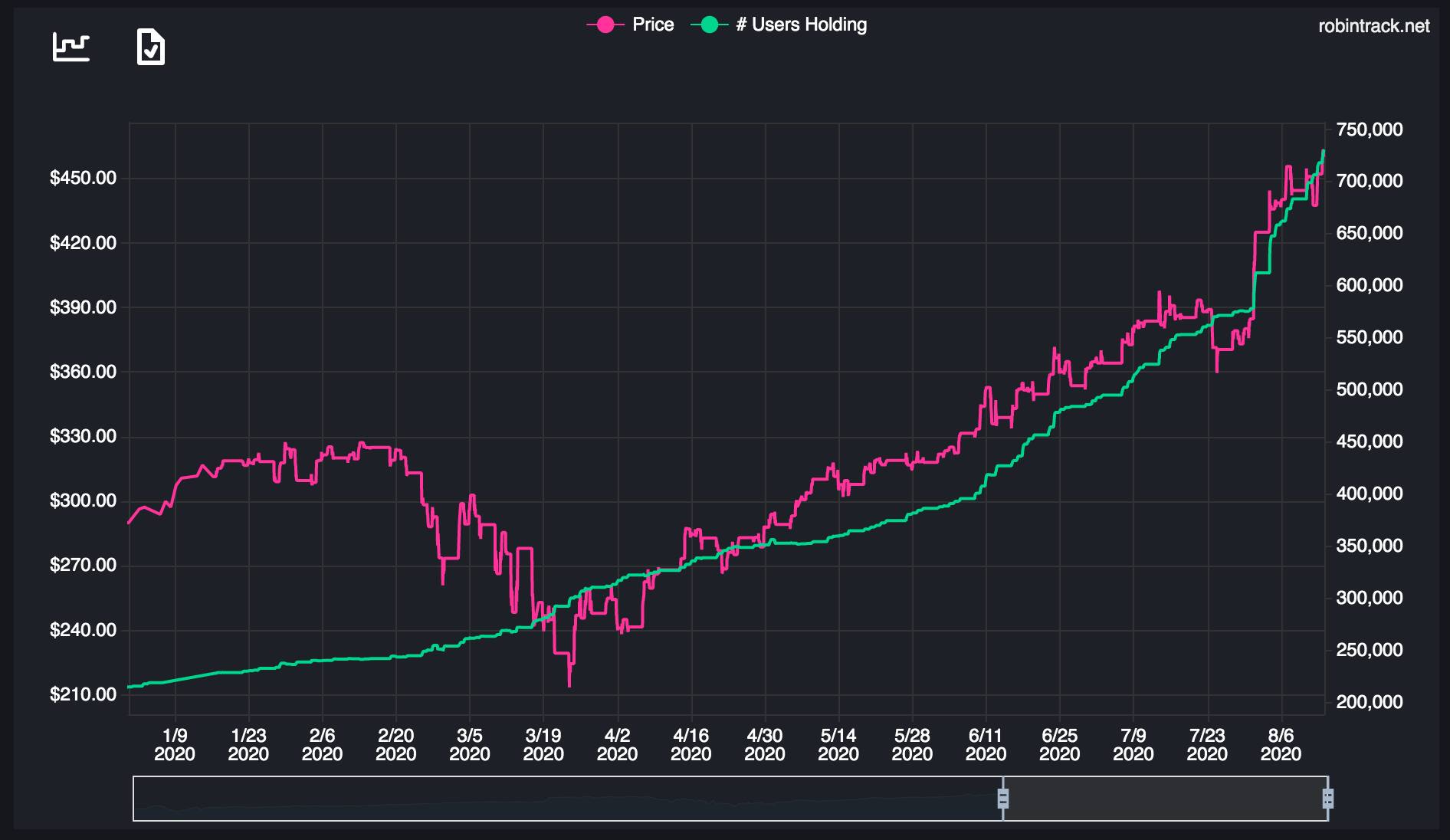Viewport: 1450px width, 840px height.
Task: Click the lowest dip of the pink price line
Action: (x=570, y=684)
